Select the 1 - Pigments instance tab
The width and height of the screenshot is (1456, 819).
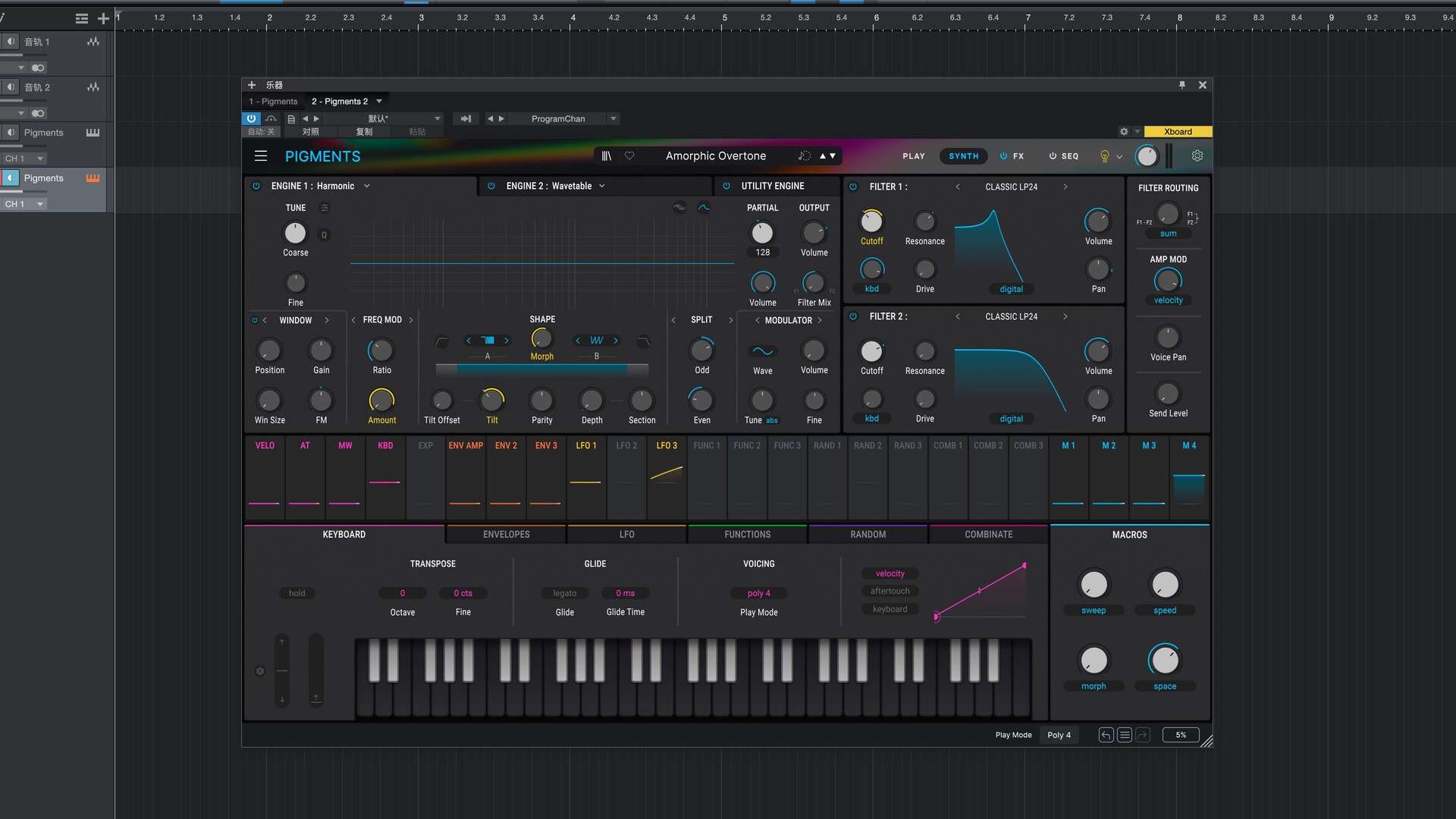point(274,102)
